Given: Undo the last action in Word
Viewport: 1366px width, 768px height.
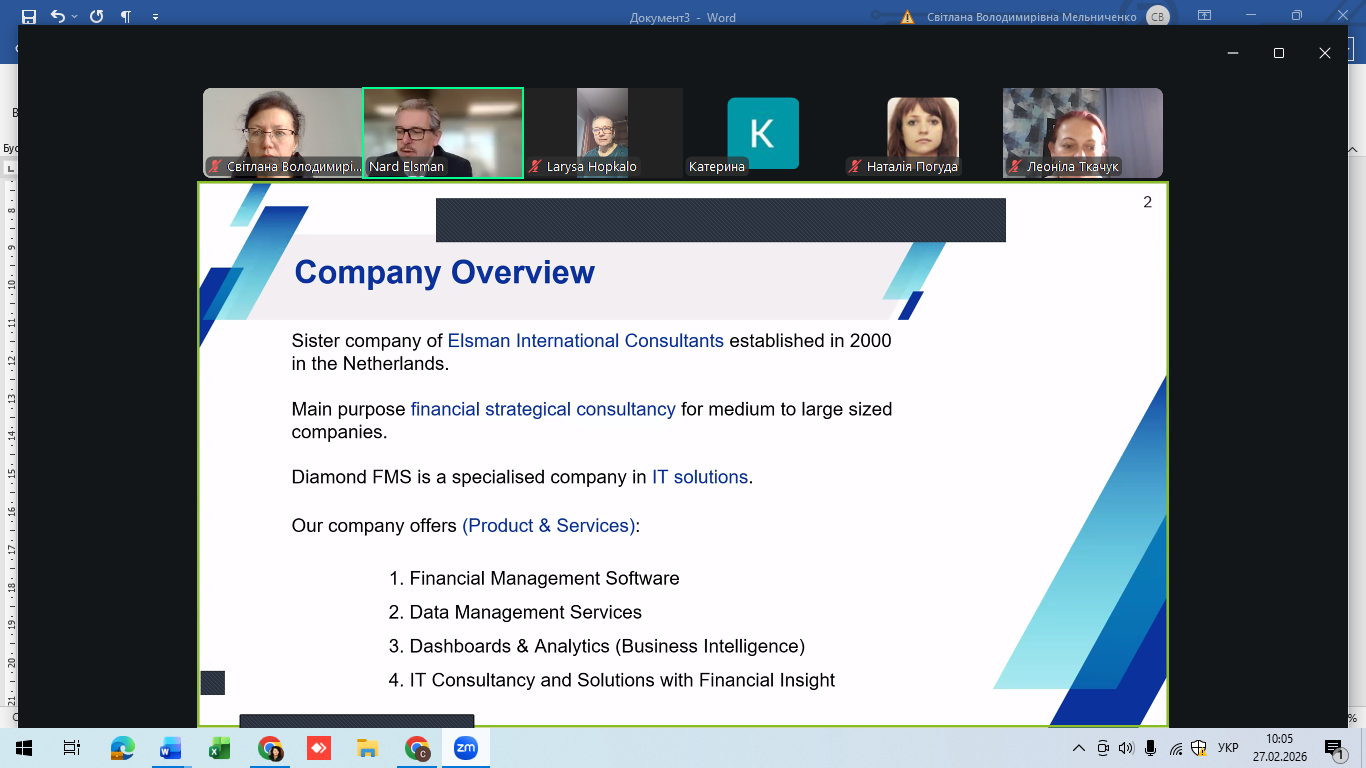Looking at the screenshot, I should 57,17.
